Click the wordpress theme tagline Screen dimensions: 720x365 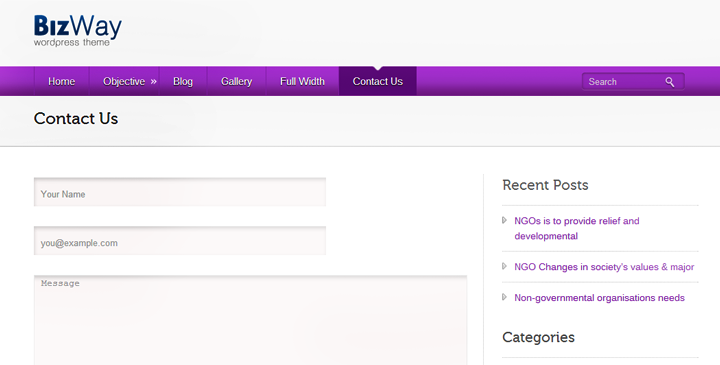click(72, 42)
